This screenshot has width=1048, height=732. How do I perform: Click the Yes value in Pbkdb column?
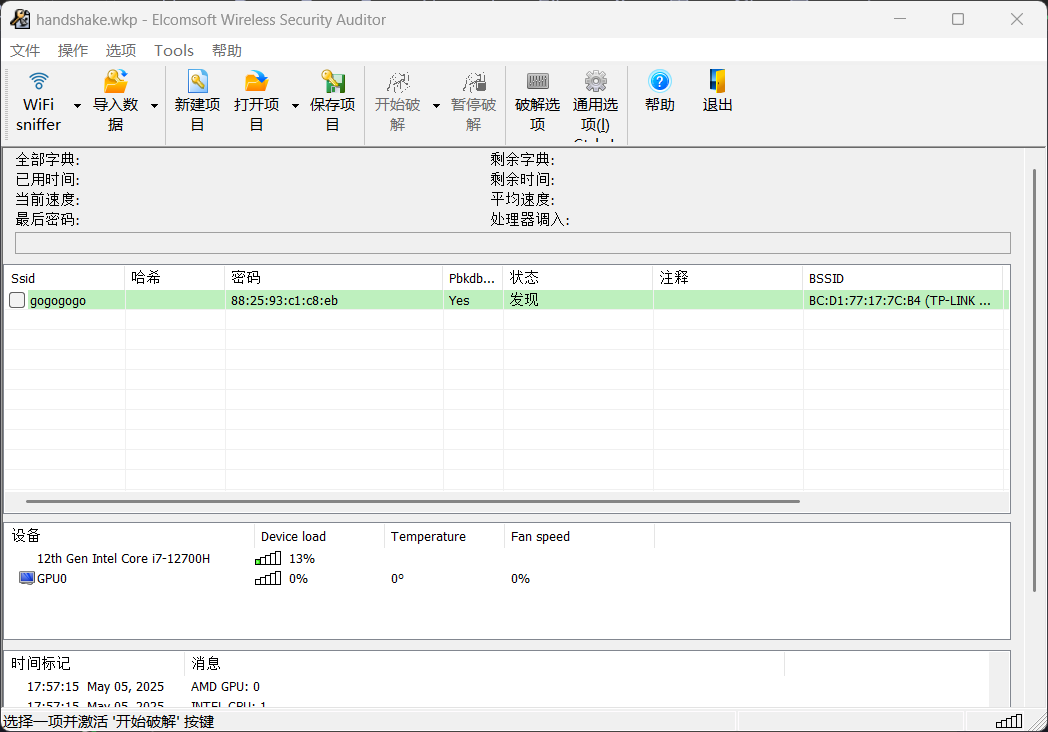click(459, 300)
